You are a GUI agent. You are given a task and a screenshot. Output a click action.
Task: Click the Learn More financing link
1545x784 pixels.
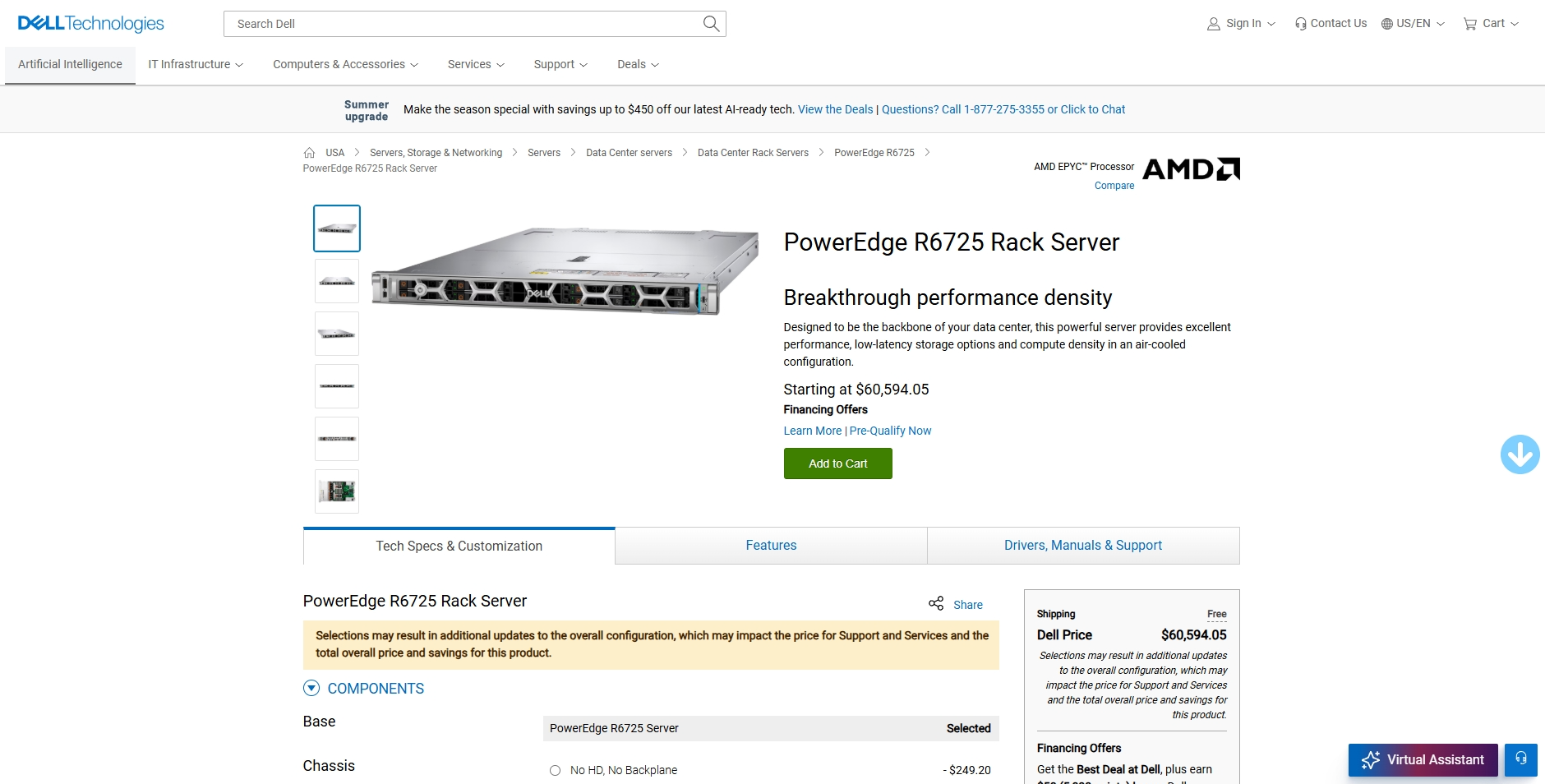(812, 431)
